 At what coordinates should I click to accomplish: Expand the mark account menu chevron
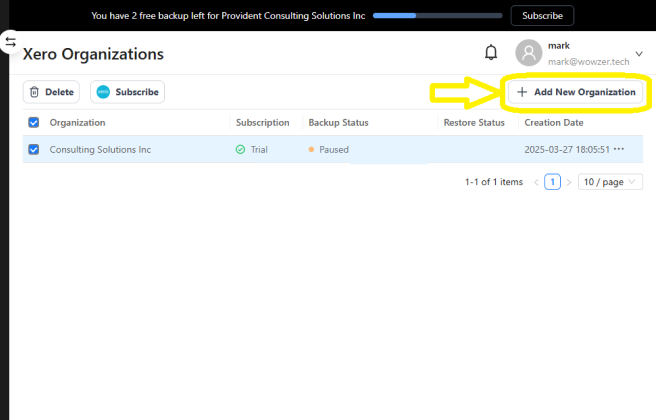point(639,53)
